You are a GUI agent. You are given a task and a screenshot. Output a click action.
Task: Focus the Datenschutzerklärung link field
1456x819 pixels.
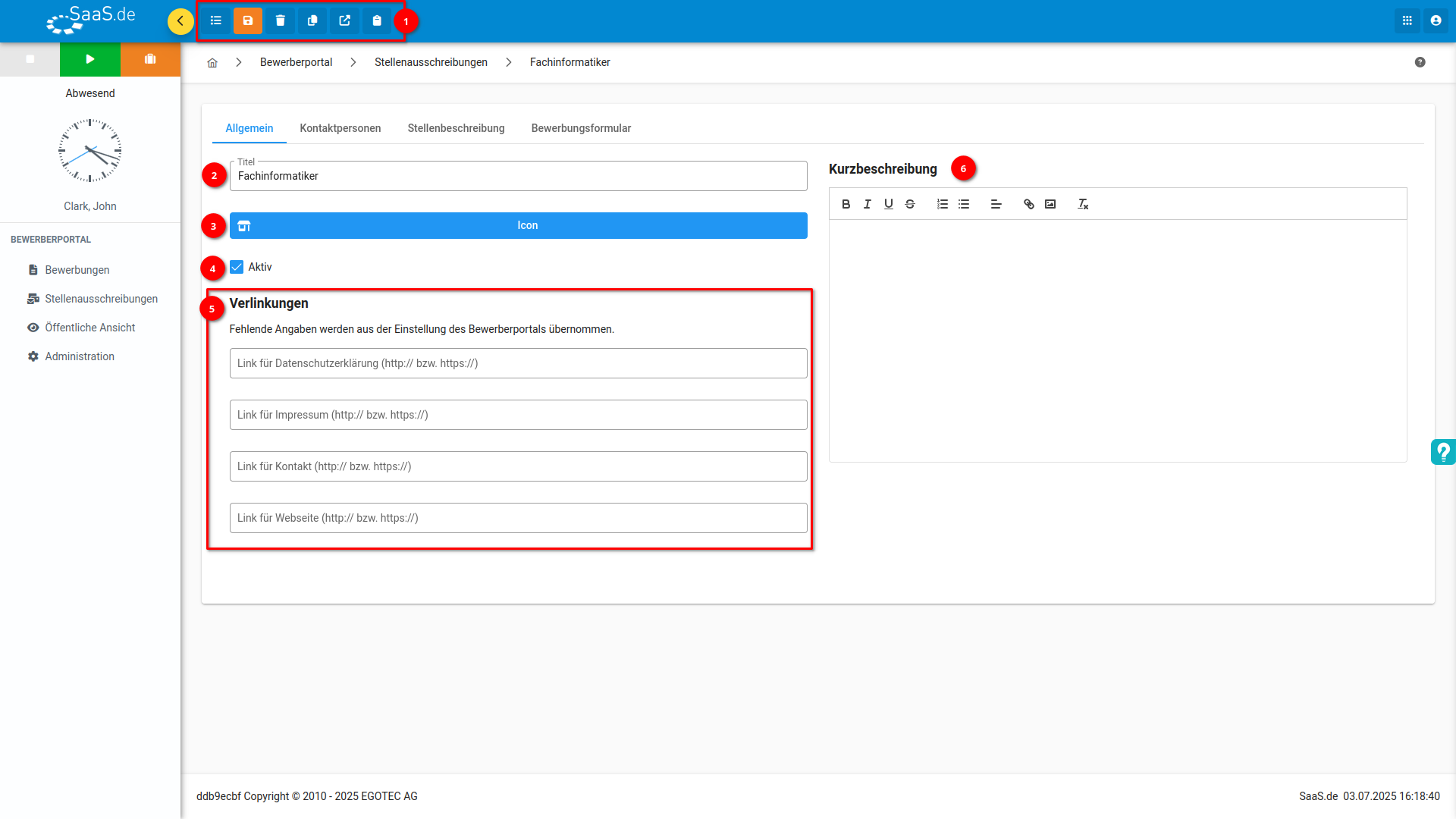[519, 363]
